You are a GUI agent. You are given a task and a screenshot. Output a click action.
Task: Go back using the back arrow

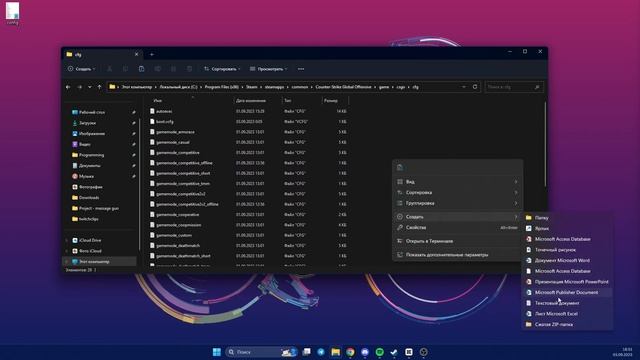point(68,87)
